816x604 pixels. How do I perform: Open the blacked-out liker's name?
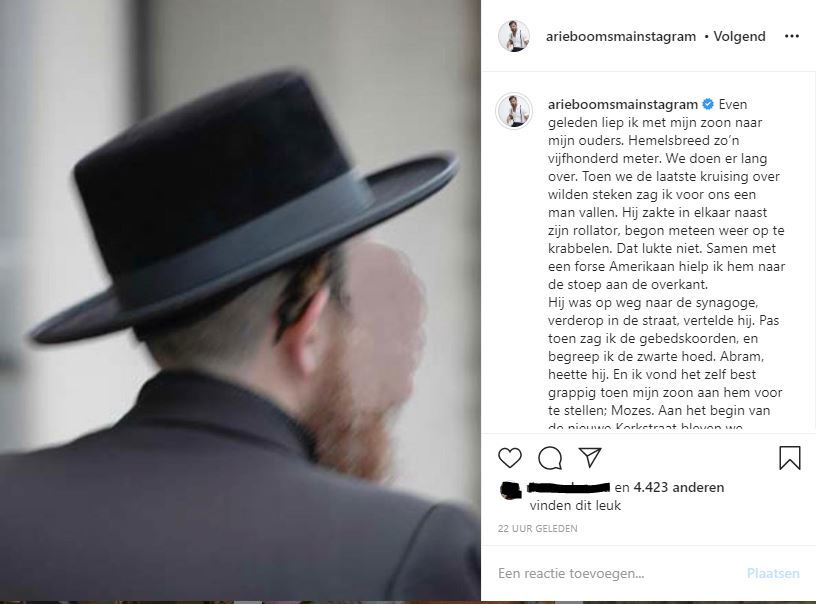point(568,487)
